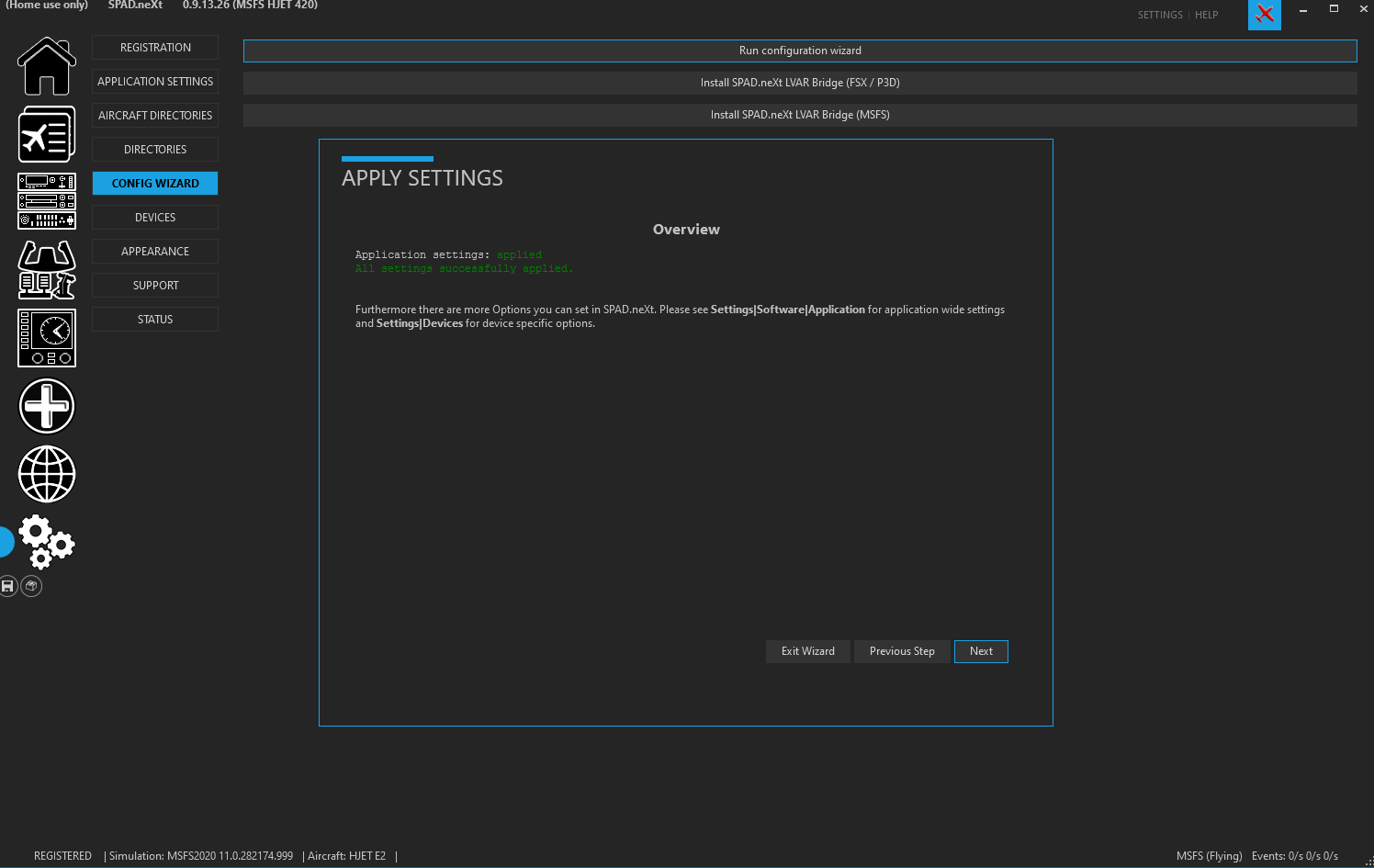Viewport: 1374px width, 868px height.
Task: Select the Devices settings tab
Action: [155, 218]
